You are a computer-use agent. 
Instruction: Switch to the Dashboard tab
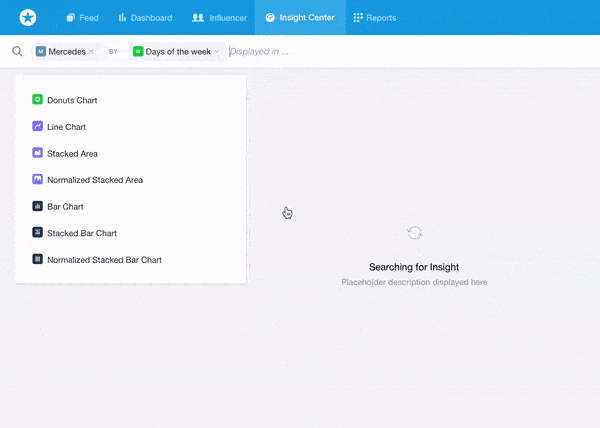point(145,18)
